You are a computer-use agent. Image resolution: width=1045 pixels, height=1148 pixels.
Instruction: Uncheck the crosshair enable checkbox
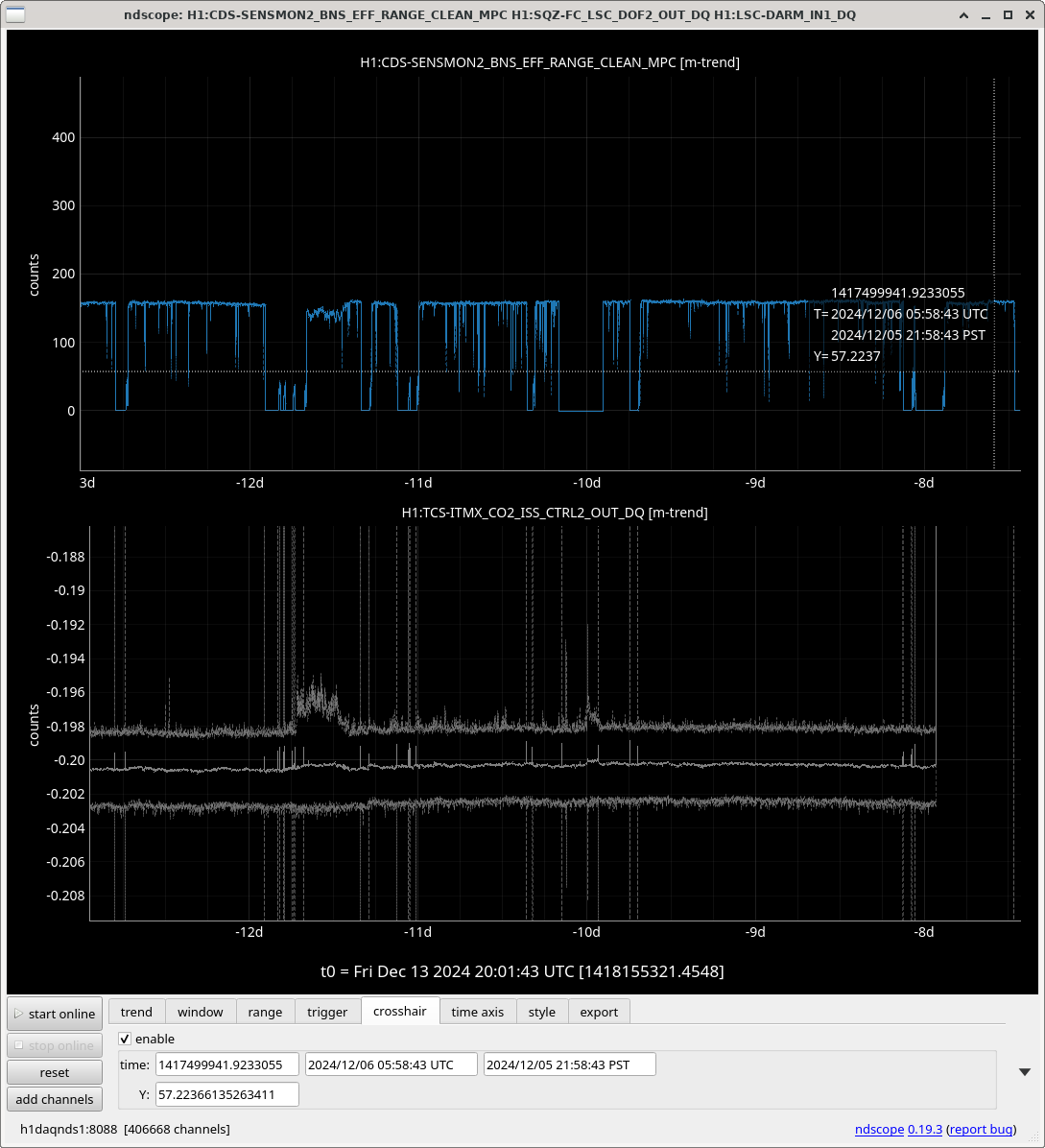125,1039
